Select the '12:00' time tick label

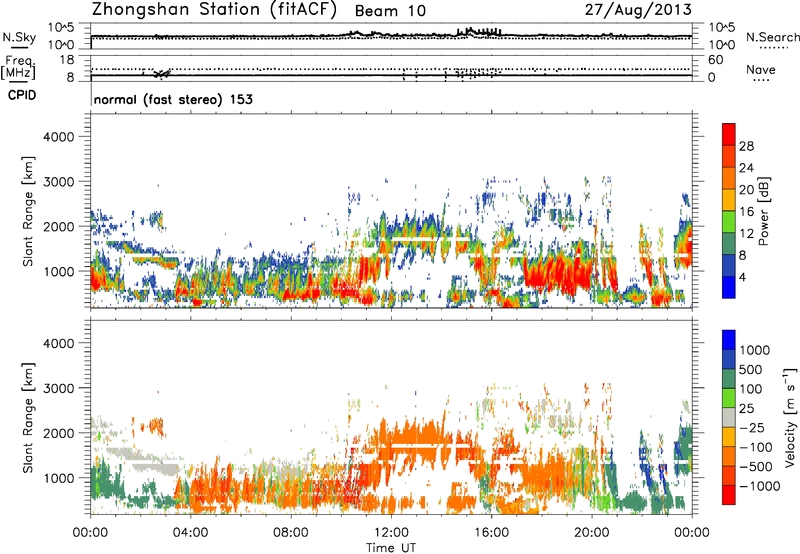(x=391, y=533)
